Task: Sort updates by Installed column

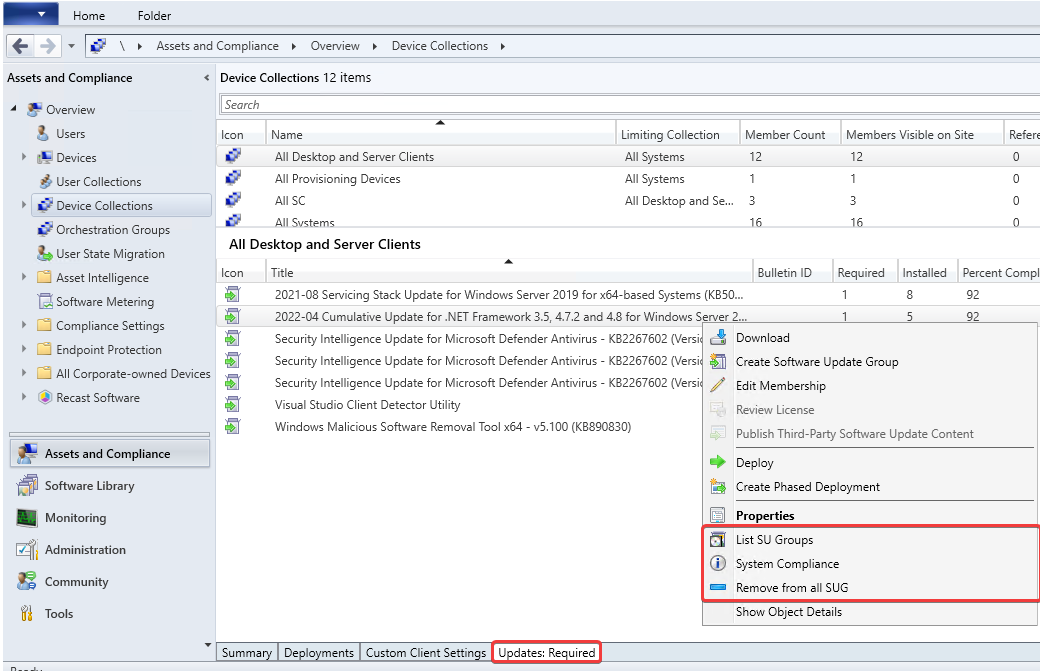Action: (927, 273)
